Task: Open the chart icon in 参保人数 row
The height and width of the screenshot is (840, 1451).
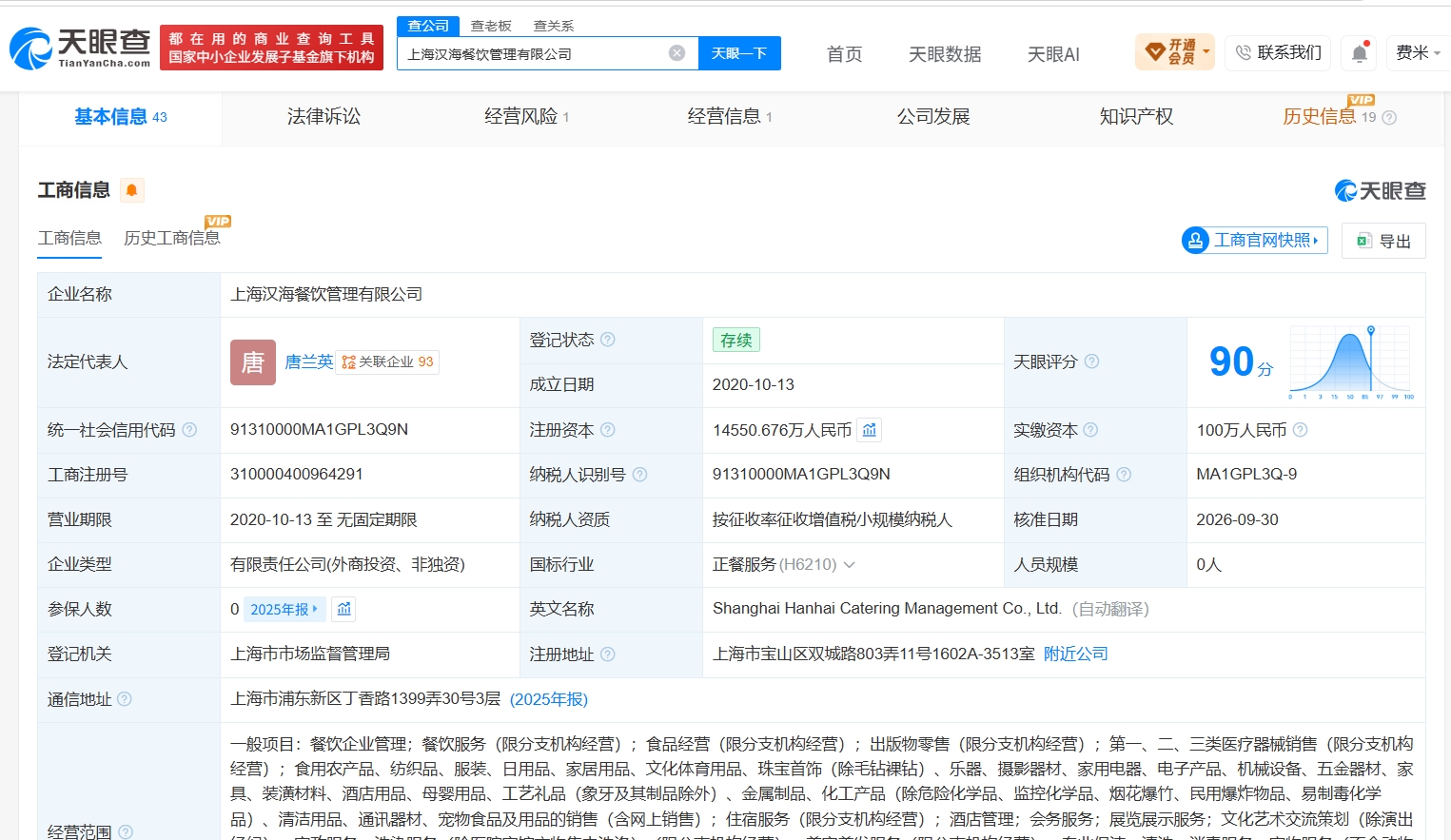Action: click(x=344, y=609)
